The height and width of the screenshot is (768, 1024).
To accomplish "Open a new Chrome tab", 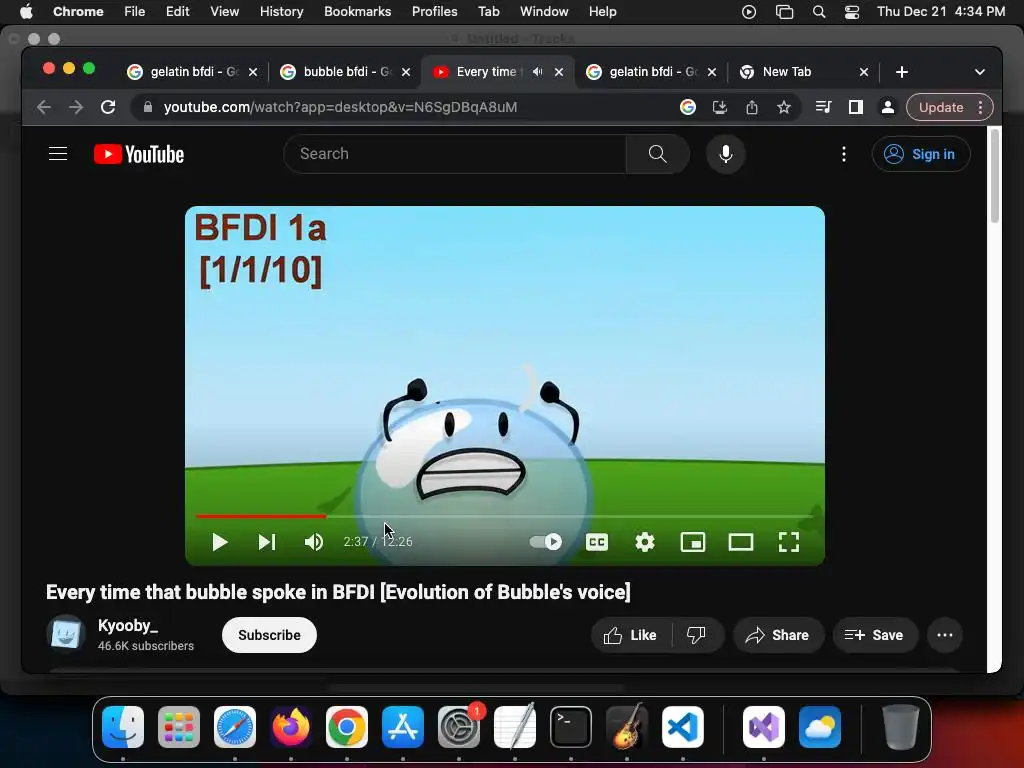I will point(902,72).
